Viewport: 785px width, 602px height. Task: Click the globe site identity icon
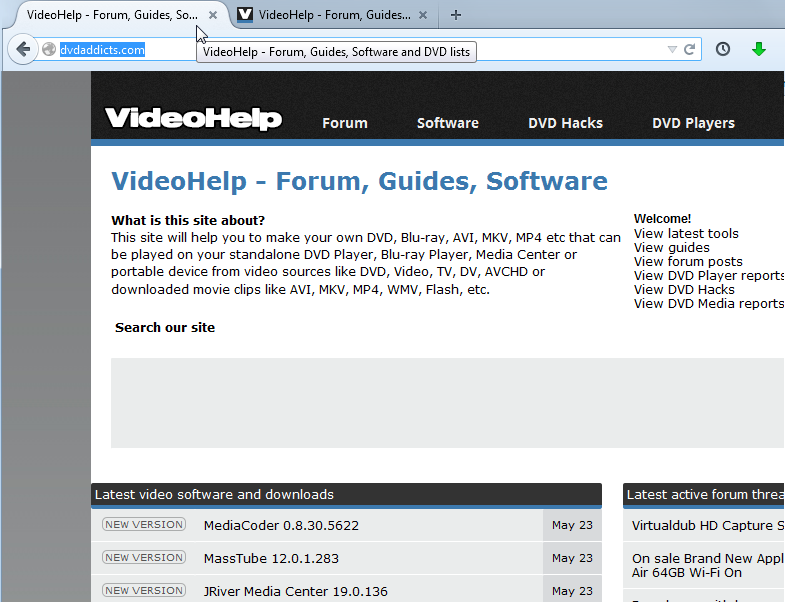coord(49,49)
